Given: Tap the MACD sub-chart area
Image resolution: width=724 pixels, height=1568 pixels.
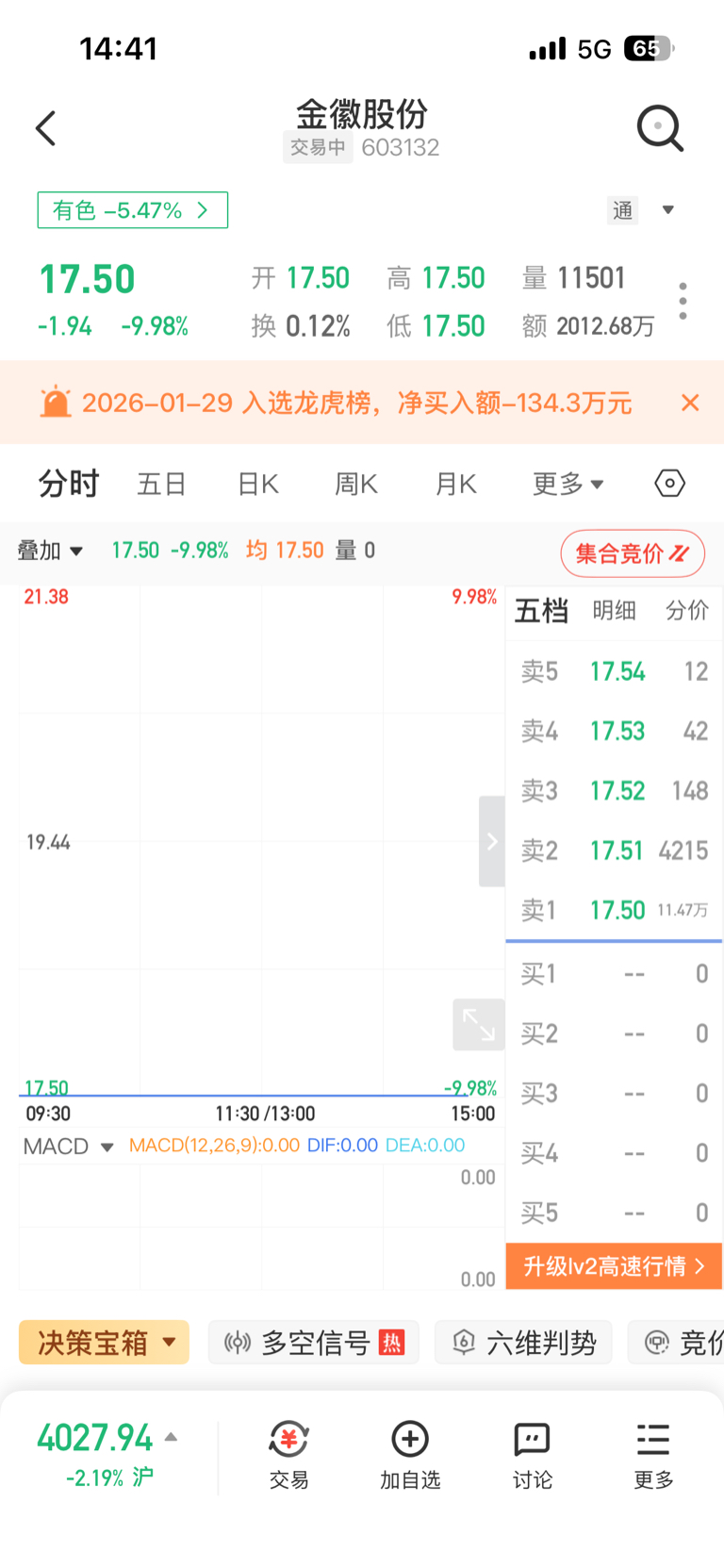Looking at the screenshot, I should click(261, 1226).
